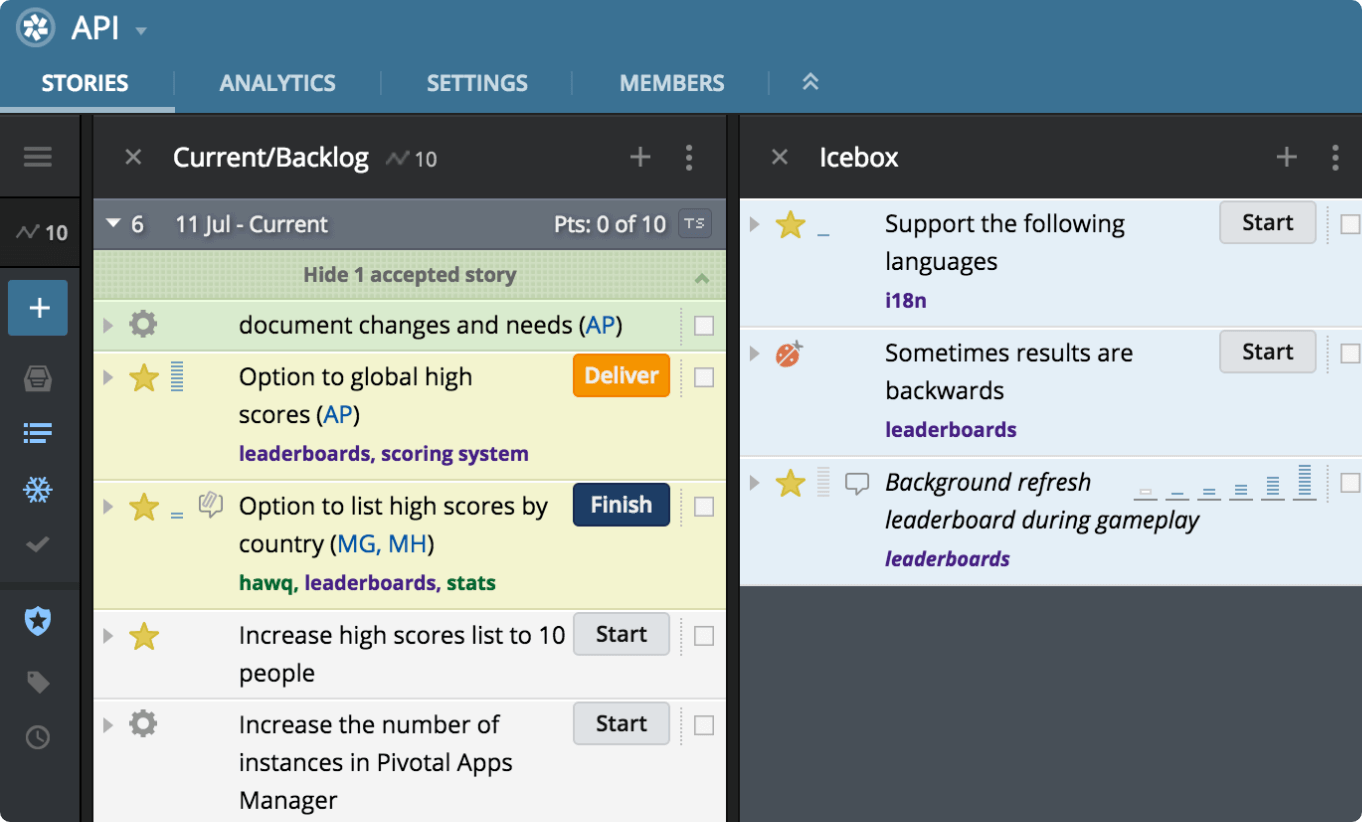
Task: Click estimate bars of global high scores story
Action: click(177, 376)
